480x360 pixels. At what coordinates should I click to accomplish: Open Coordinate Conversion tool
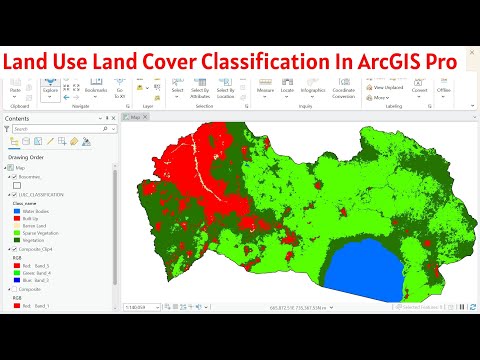coord(344,89)
